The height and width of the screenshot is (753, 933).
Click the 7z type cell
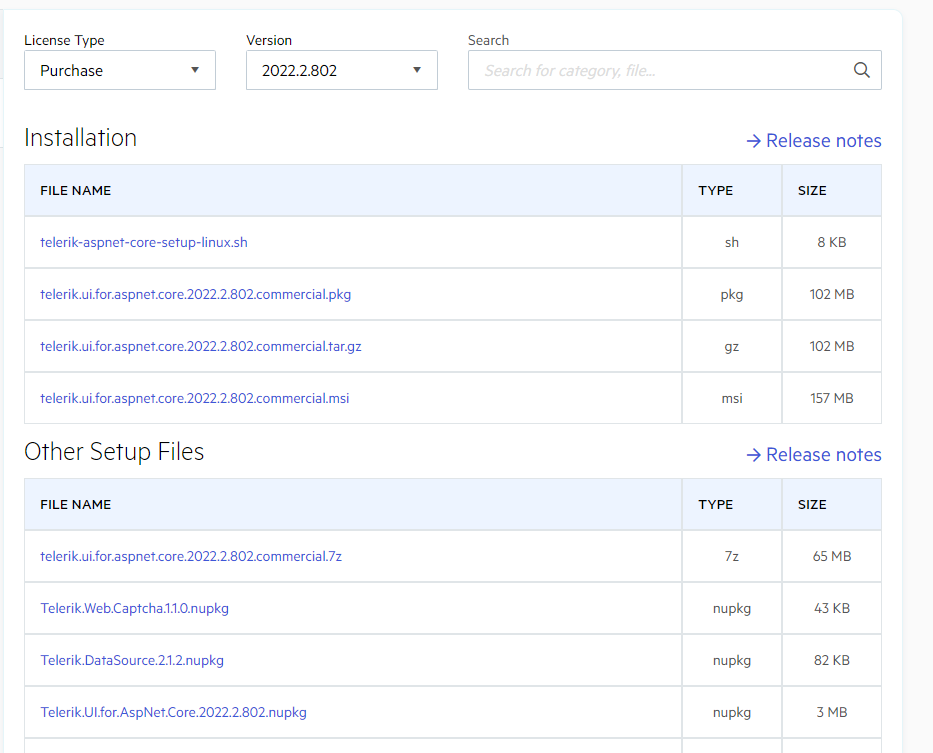(x=732, y=556)
